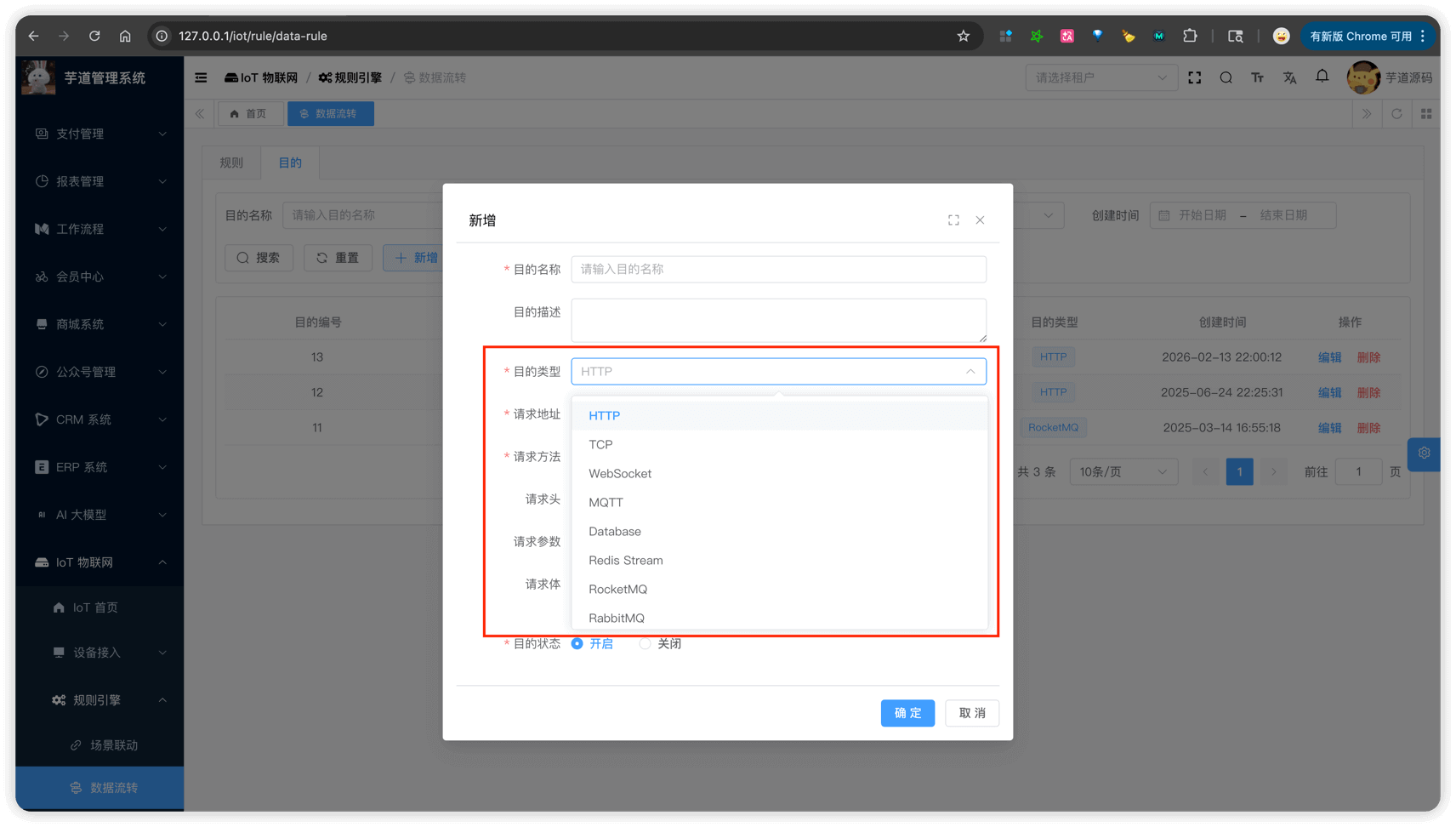Click the 目的名称 input field in the dialog
The height and width of the screenshot is (827, 1456).
[x=778, y=270]
